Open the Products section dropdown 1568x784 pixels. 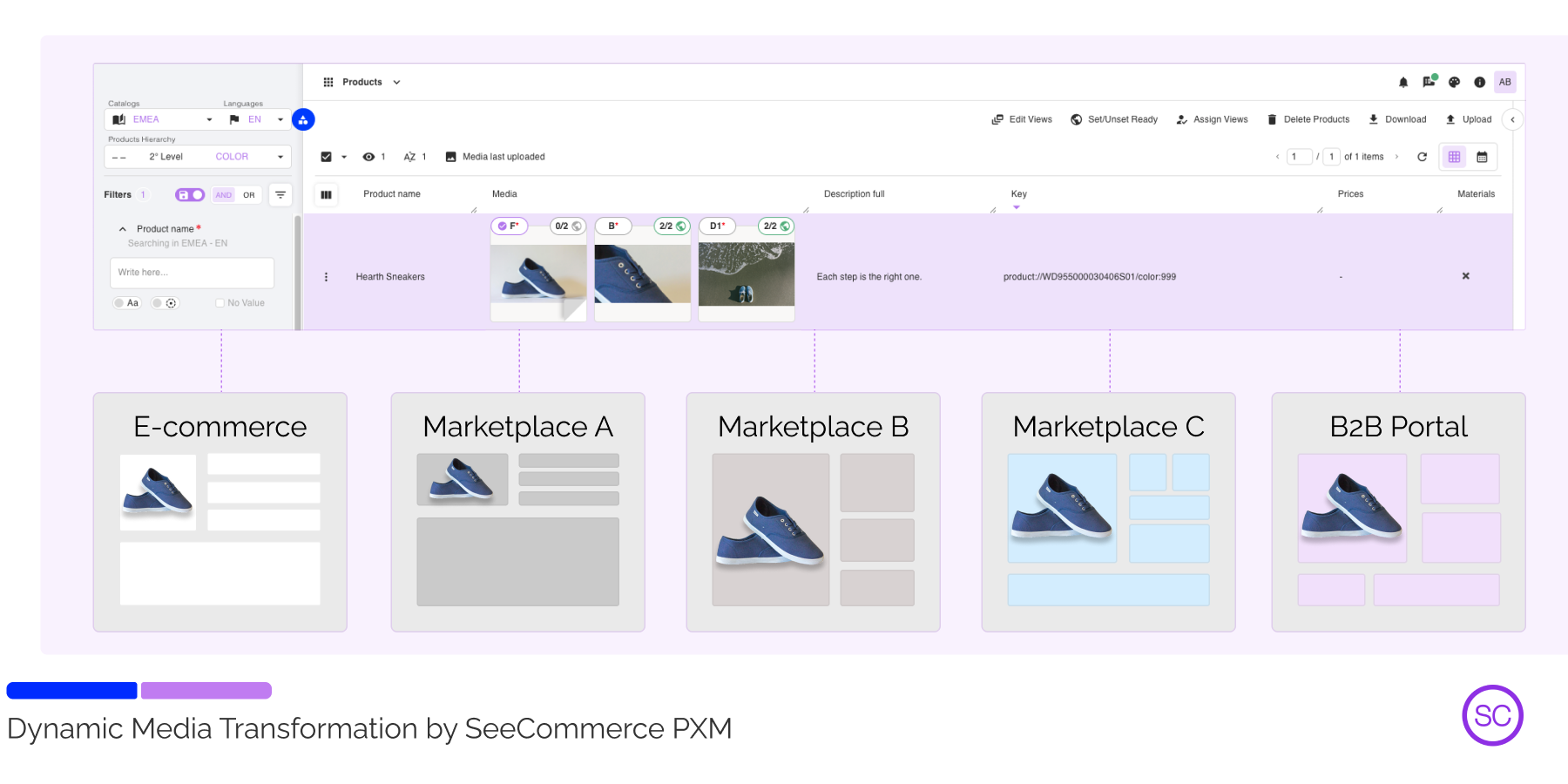[x=396, y=83]
